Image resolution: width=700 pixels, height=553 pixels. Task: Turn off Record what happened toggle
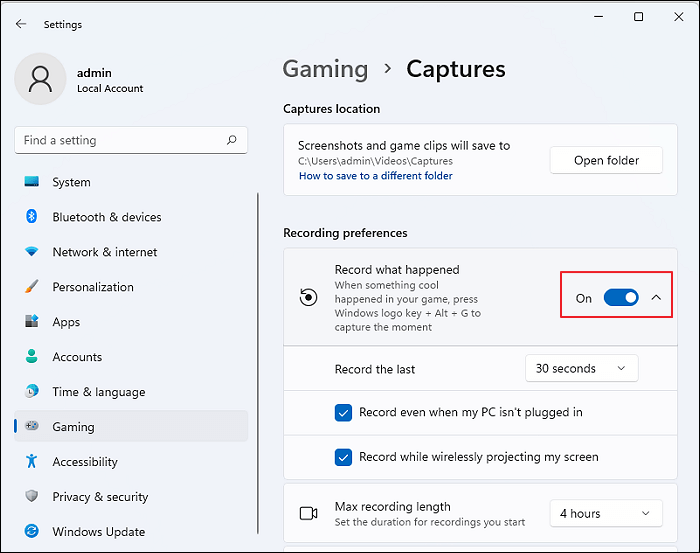coord(621,298)
